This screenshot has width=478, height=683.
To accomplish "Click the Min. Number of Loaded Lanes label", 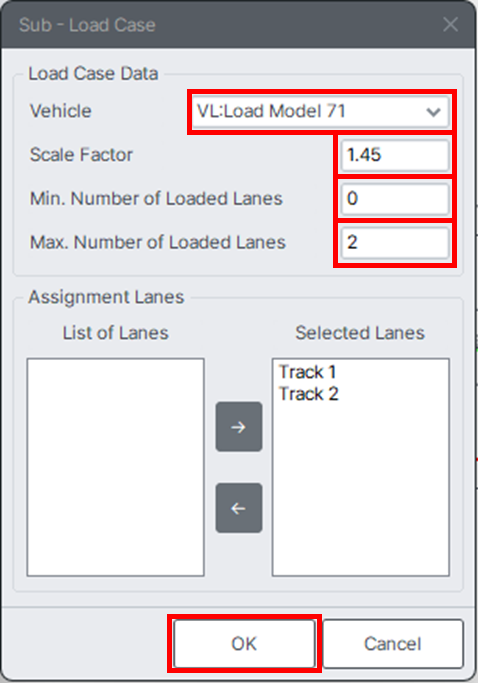I will 156,199.
